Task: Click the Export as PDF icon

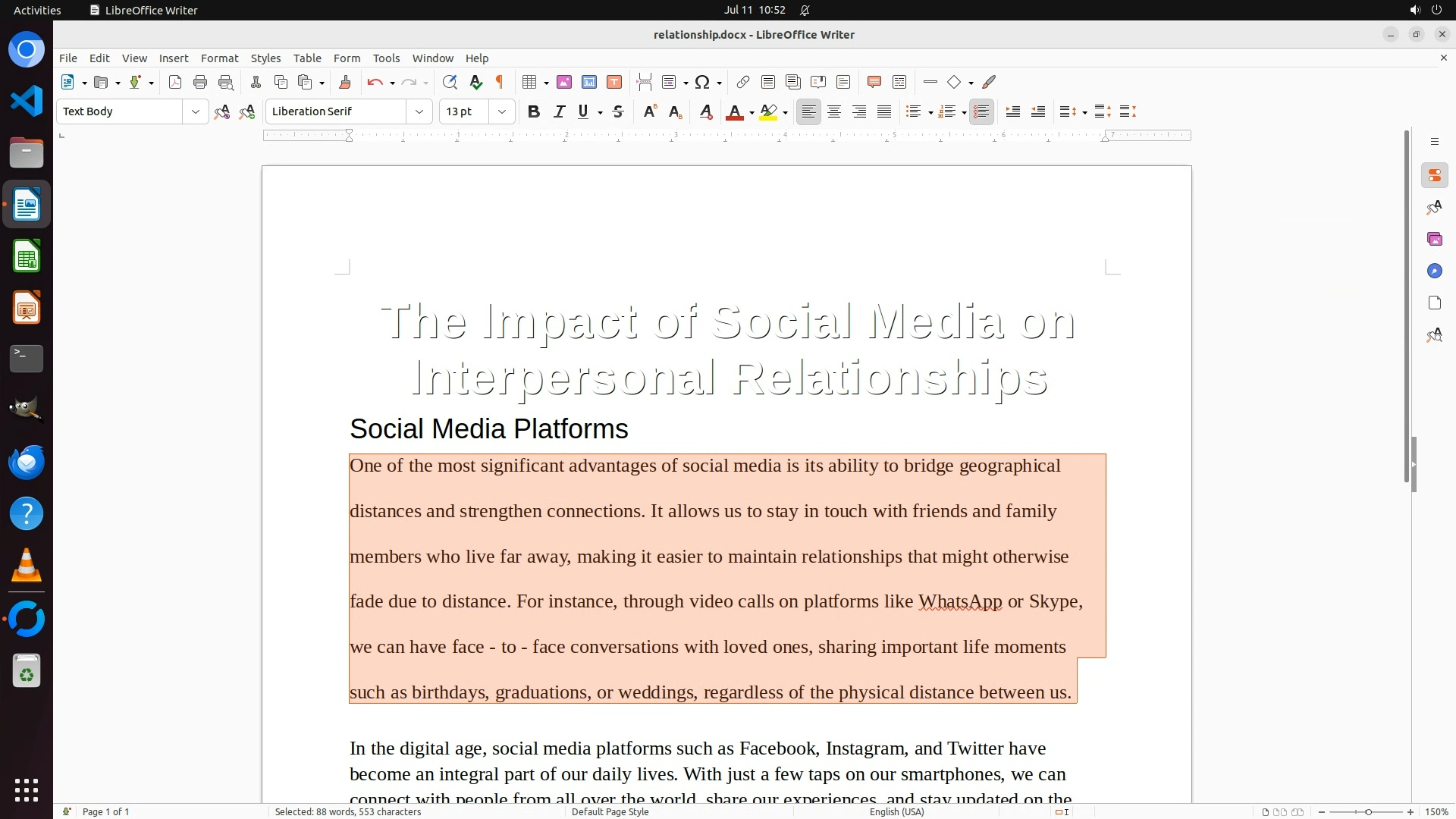Action: click(x=175, y=82)
